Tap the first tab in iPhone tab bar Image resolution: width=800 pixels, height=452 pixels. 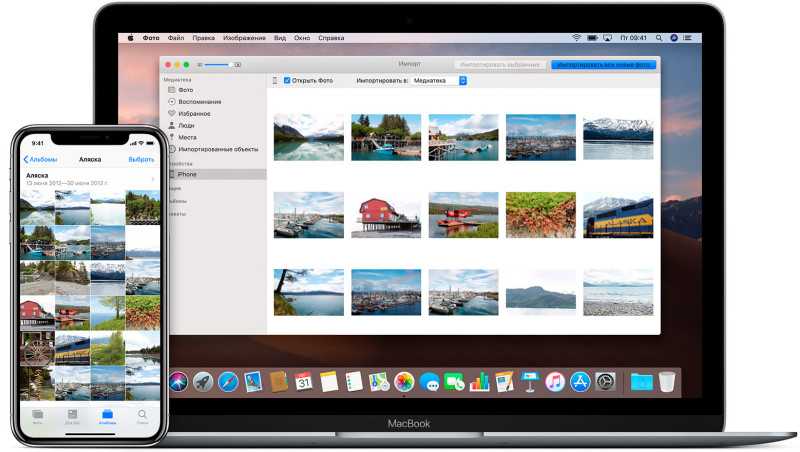[x=38, y=416]
